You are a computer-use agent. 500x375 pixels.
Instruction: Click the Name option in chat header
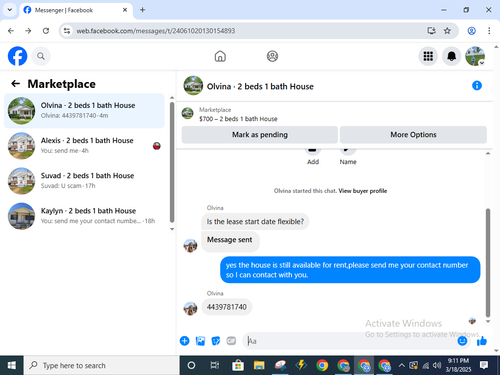(x=348, y=156)
